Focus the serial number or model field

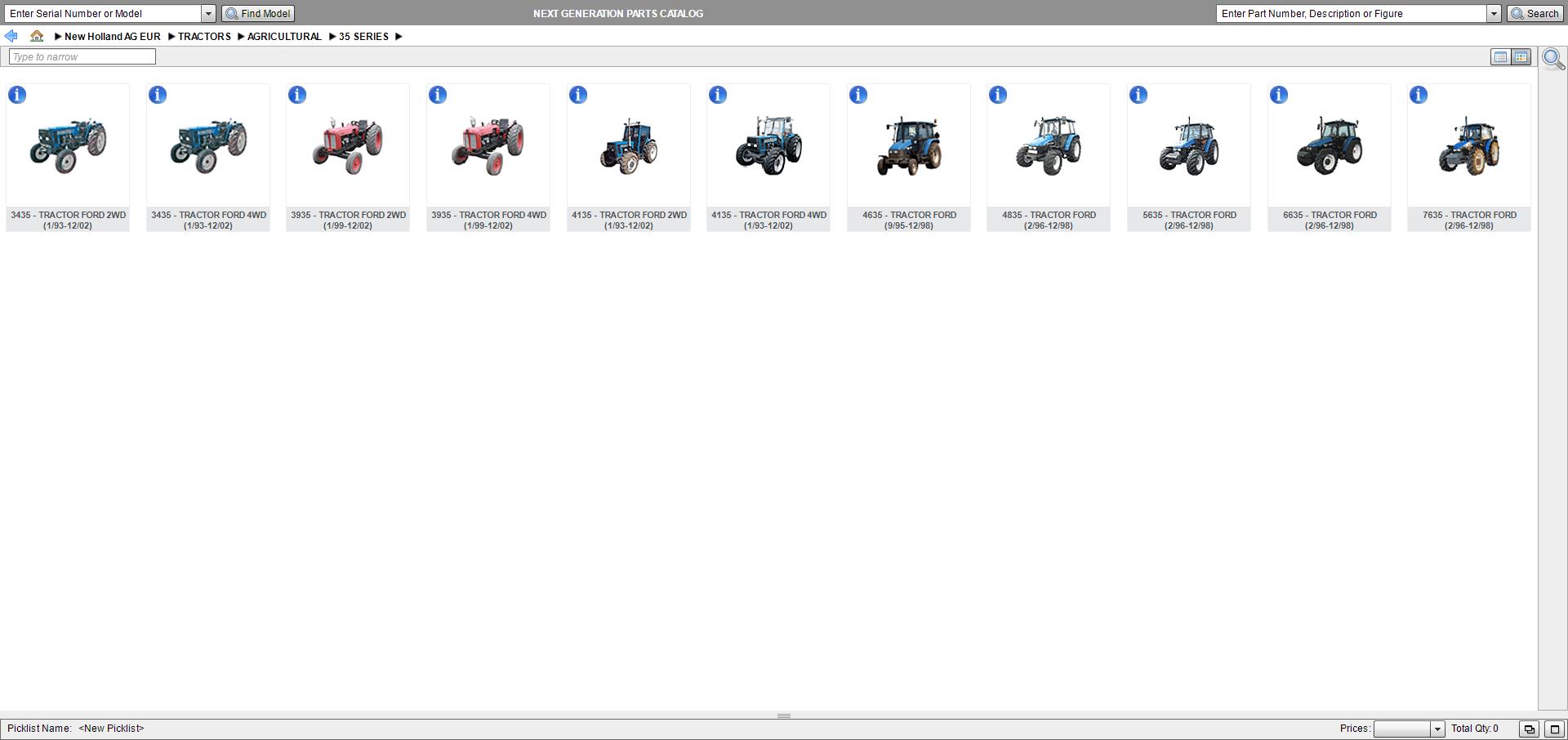103,14
